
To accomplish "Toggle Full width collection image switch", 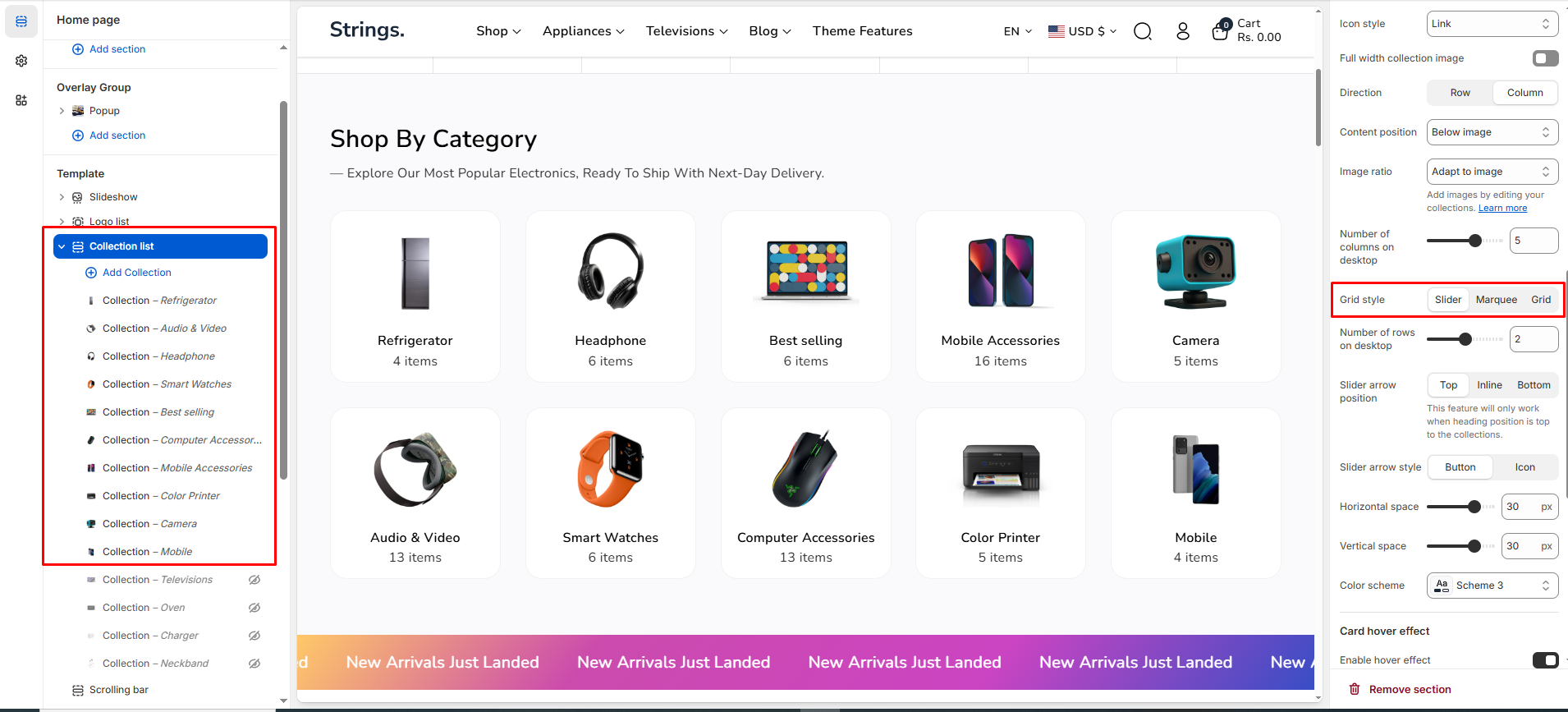I will point(1545,58).
